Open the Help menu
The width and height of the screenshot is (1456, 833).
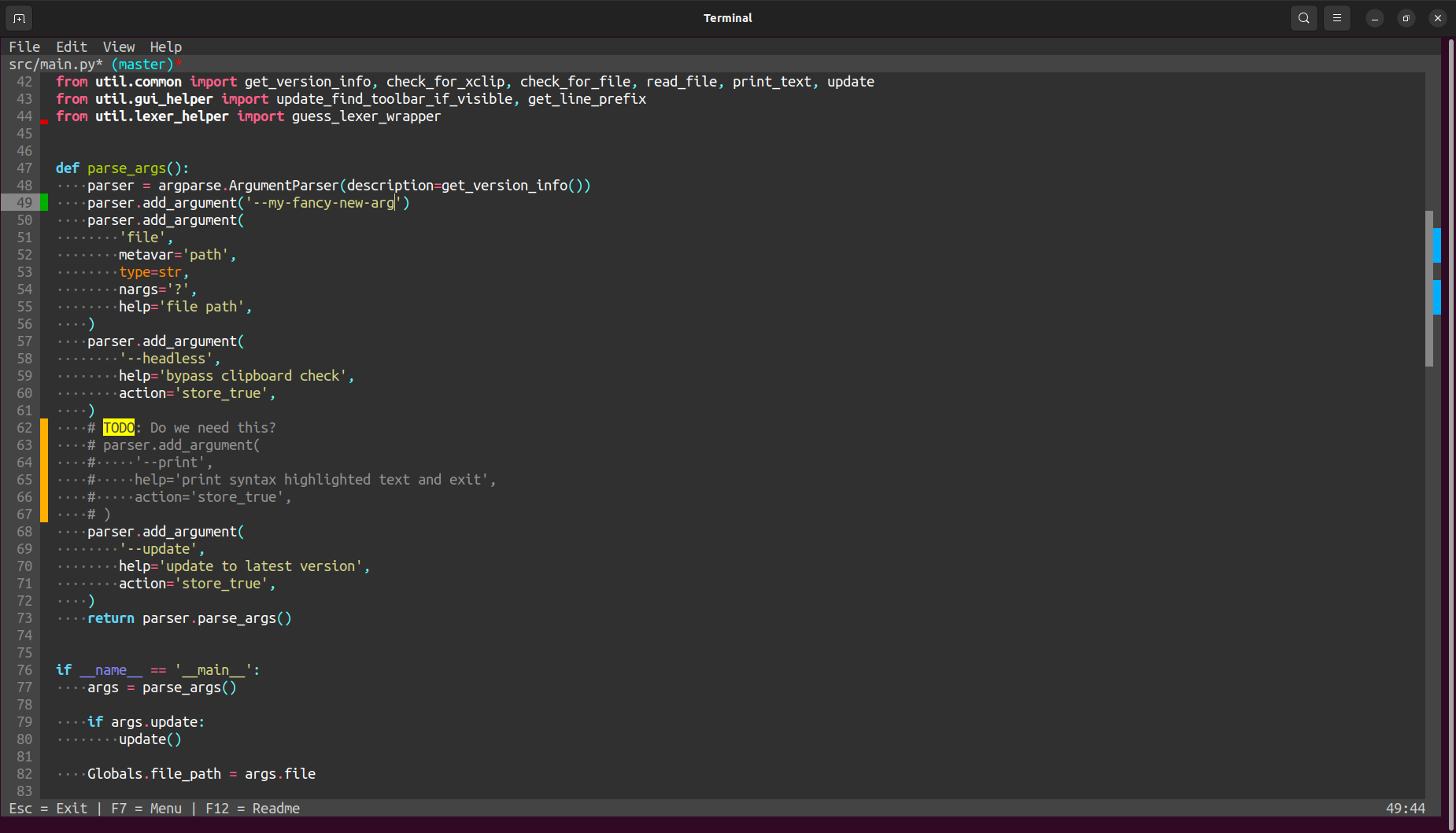click(166, 47)
